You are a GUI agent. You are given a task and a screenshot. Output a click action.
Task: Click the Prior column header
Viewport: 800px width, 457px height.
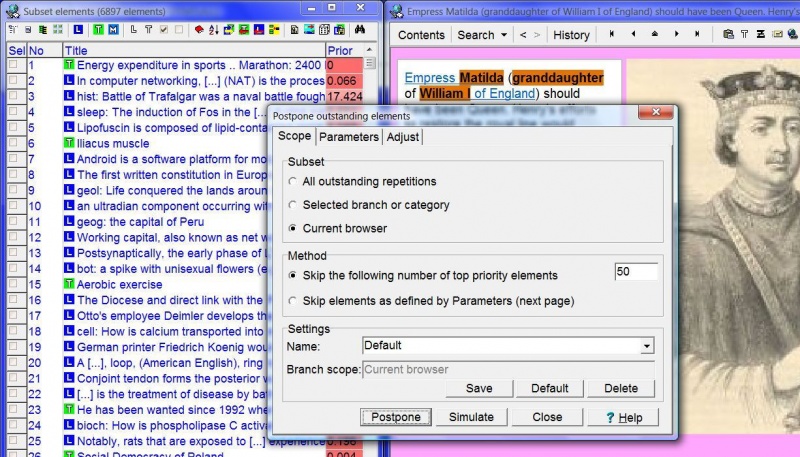coord(344,50)
